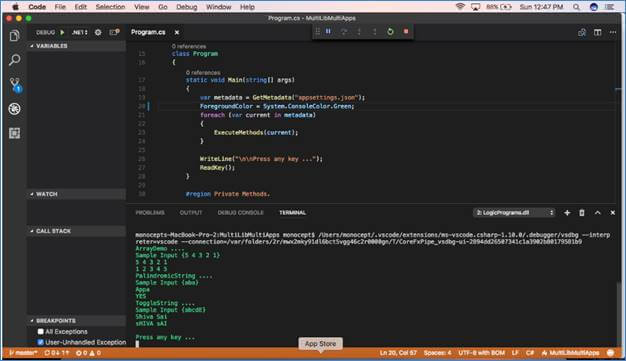626x361 pixels.
Task: Click the feedback smiley in status bar
Action: (x=610, y=353)
